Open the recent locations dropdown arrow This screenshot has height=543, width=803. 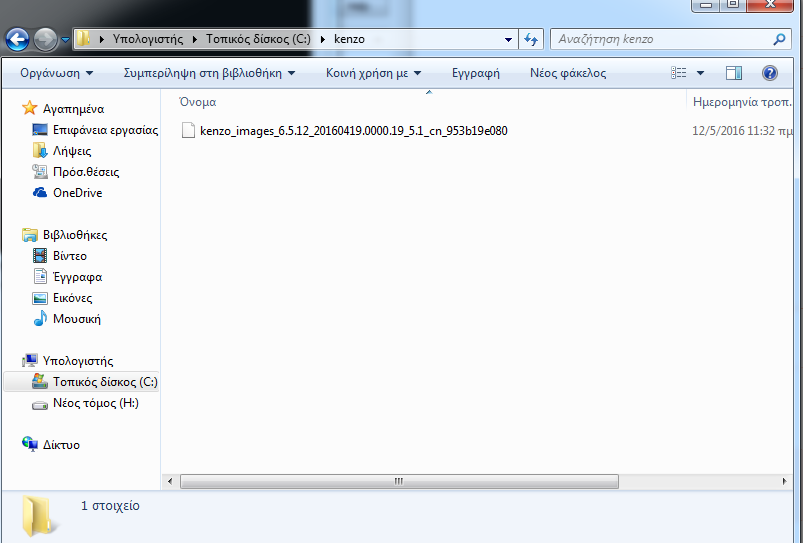[x=65, y=39]
